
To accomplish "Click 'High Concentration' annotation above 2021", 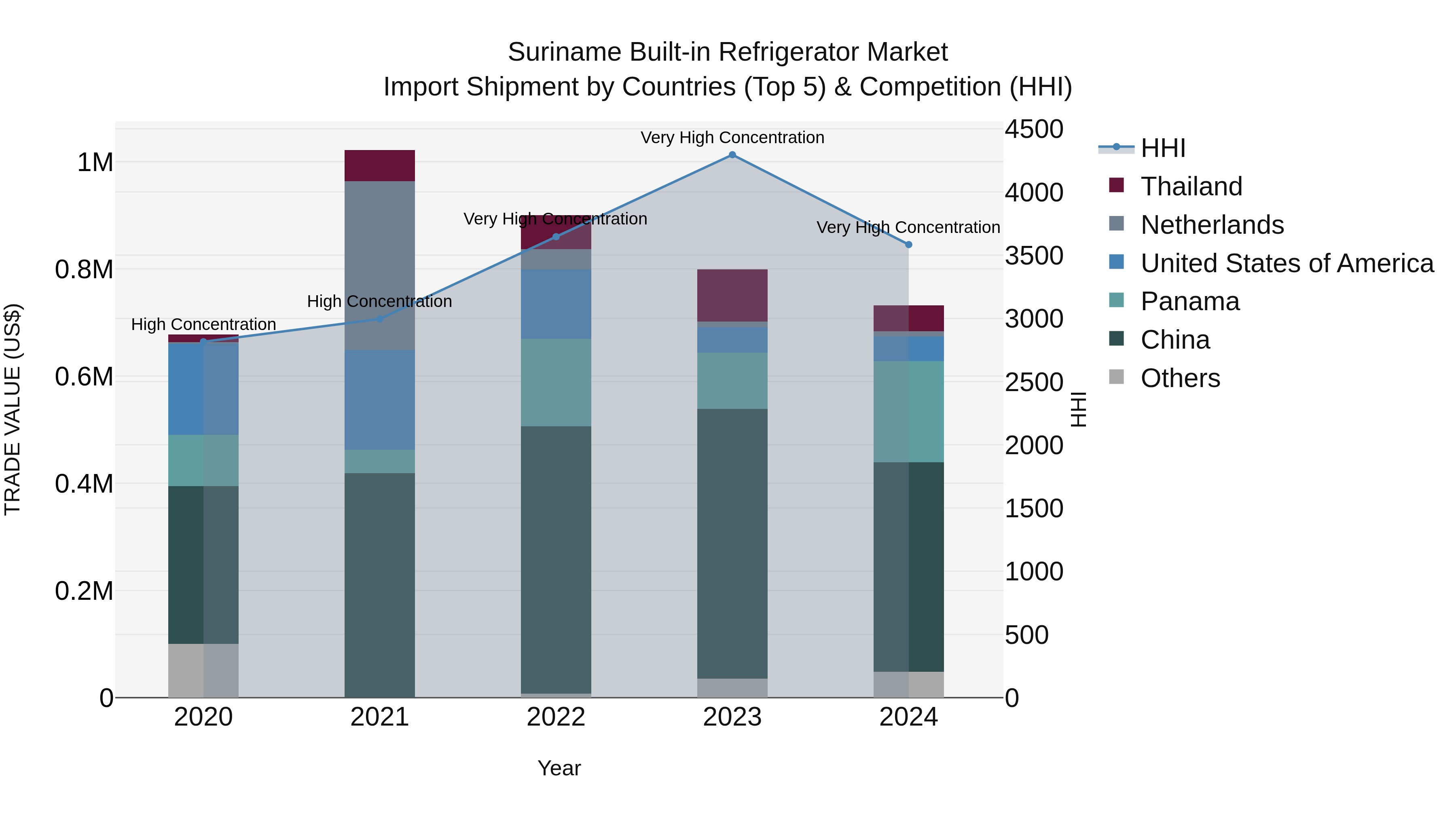I will tap(380, 301).
